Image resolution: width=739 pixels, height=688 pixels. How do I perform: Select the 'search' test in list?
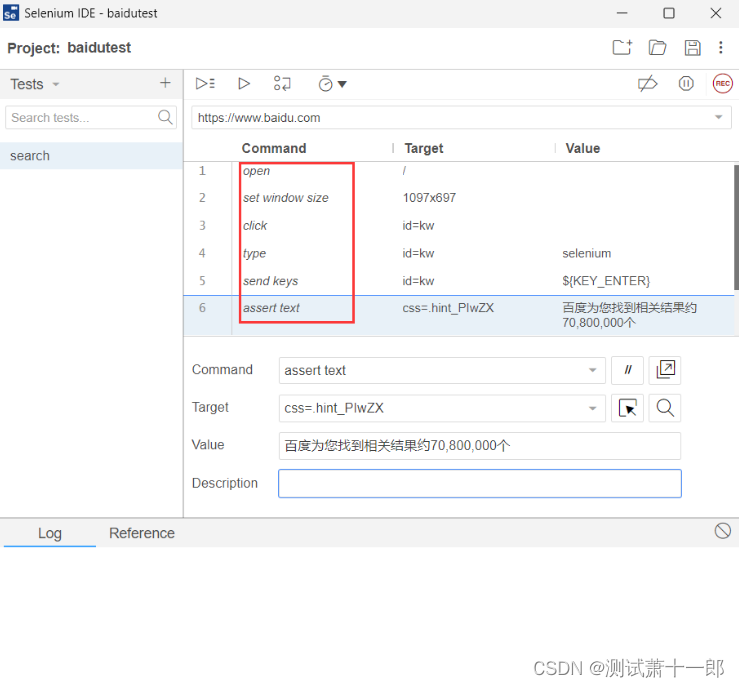(x=91, y=156)
